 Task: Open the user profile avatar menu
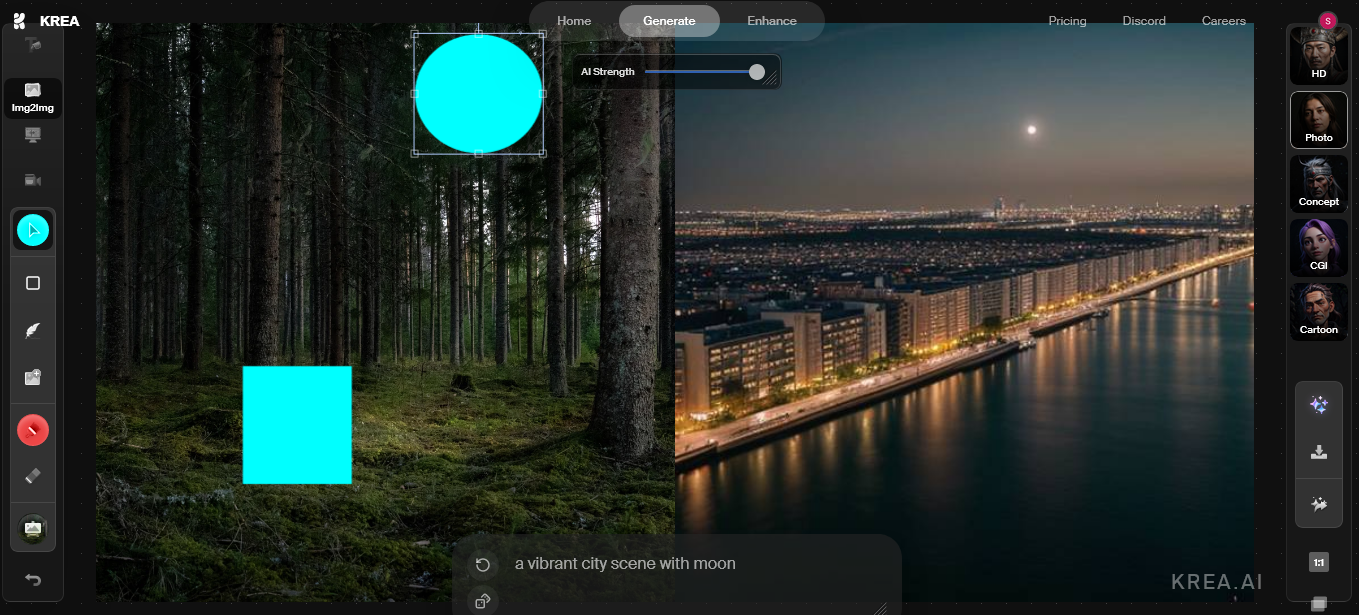[1328, 20]
